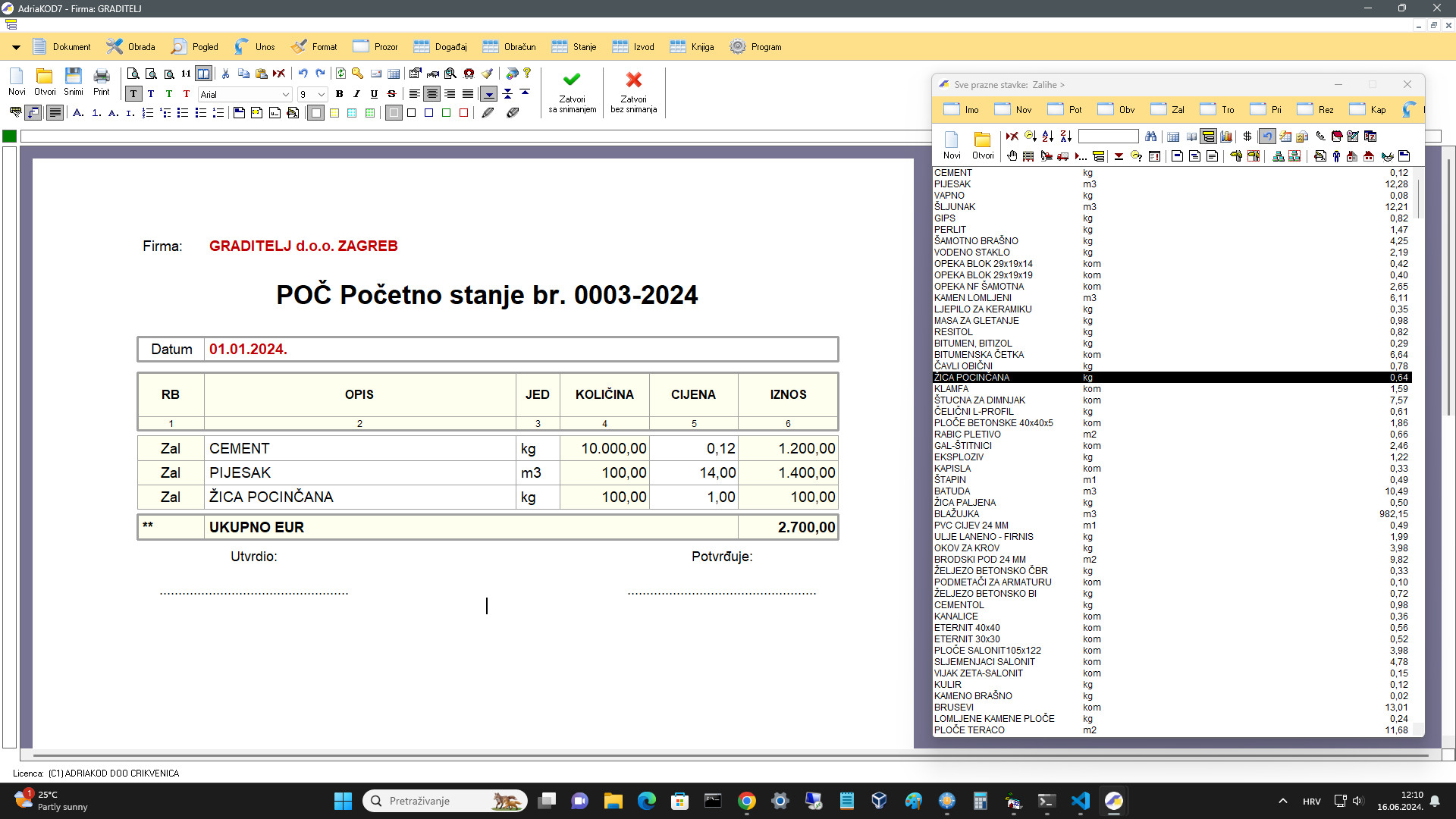Click Novi in the Zalihe window
Image resolution: width=1456 pixels, height=819 pixels.
[x=952, y=146]
